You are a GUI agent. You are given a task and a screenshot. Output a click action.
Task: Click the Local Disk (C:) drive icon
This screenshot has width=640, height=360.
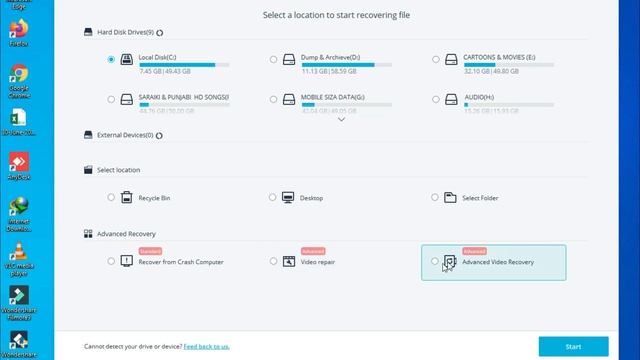click(127, 60)
